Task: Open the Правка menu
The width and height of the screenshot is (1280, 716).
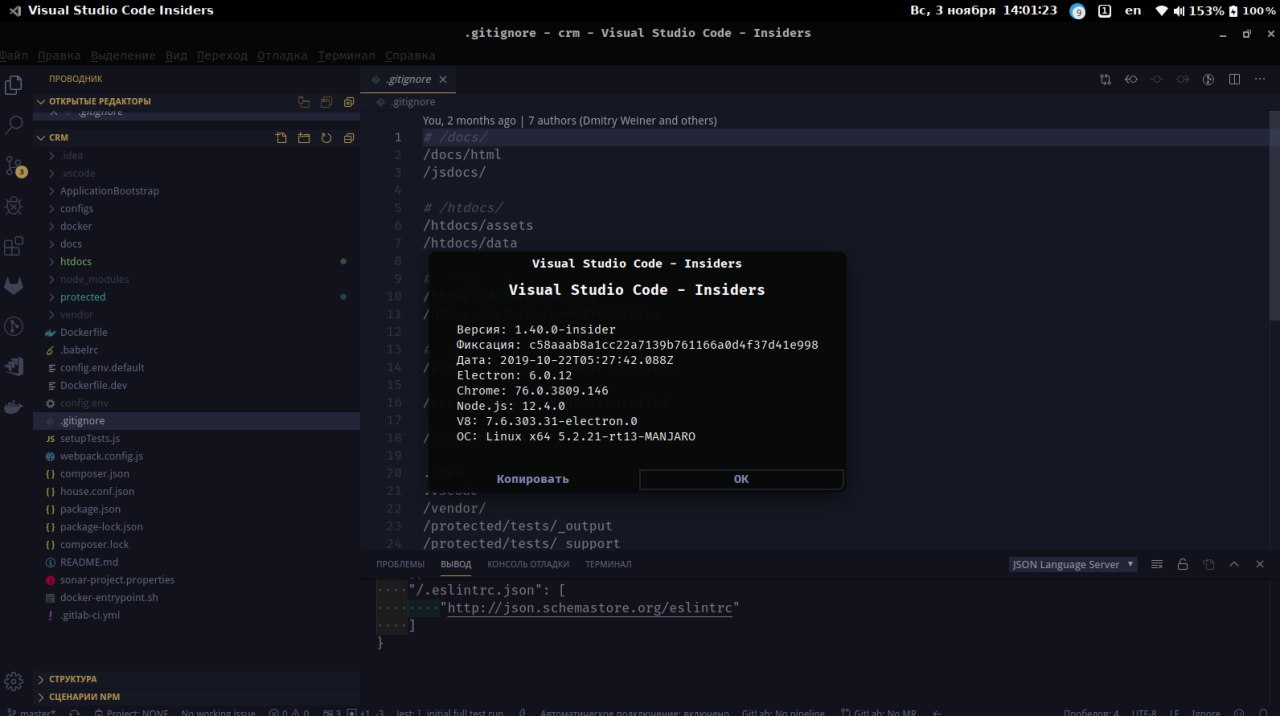Action: (59, 56)
